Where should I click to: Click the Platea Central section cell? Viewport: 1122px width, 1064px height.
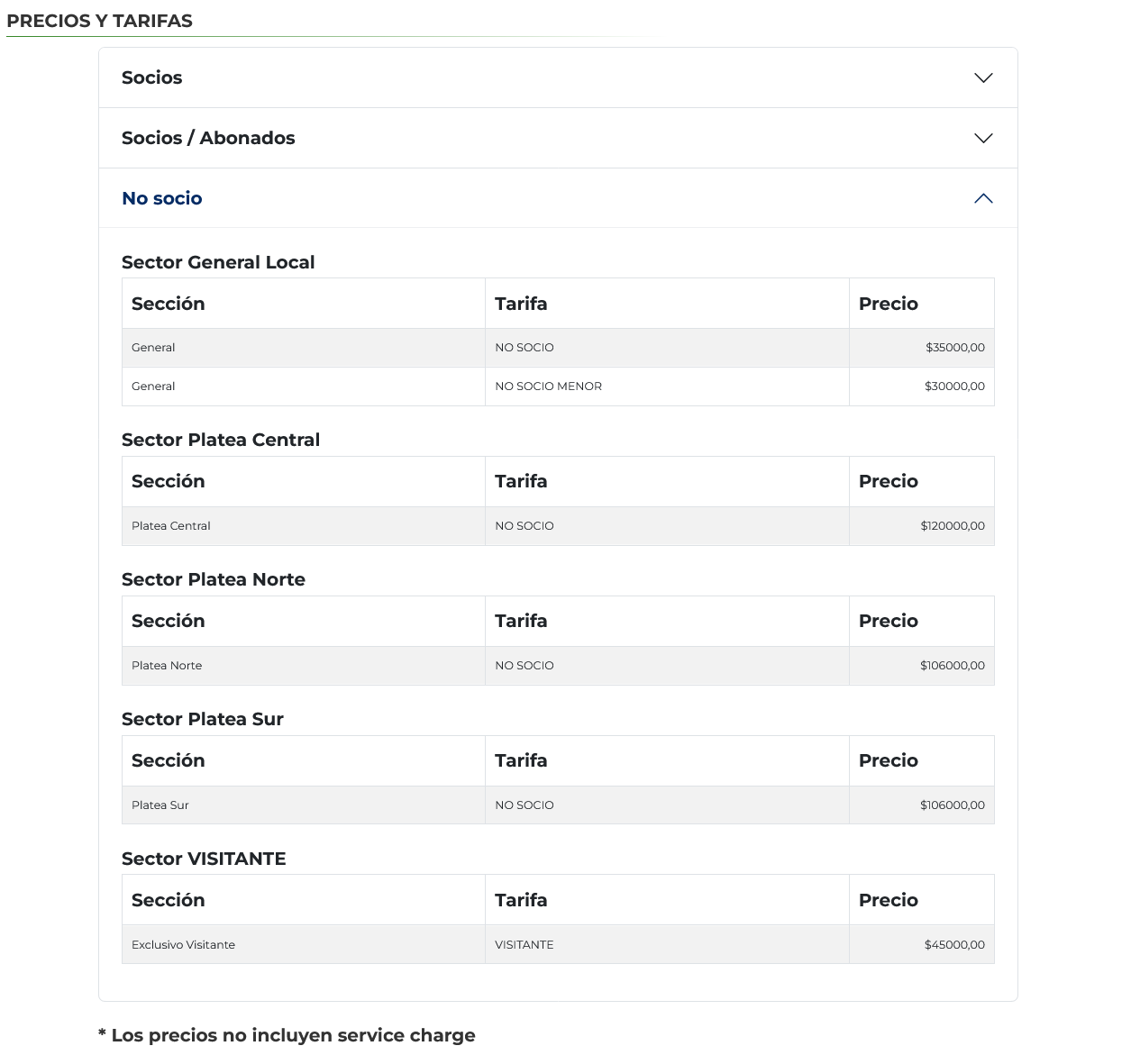(171, 526)
